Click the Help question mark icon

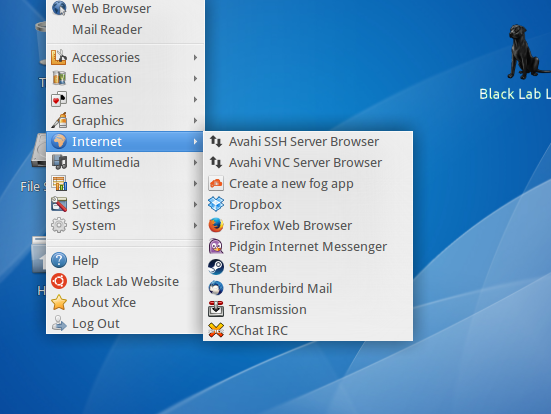coord(59,260)
